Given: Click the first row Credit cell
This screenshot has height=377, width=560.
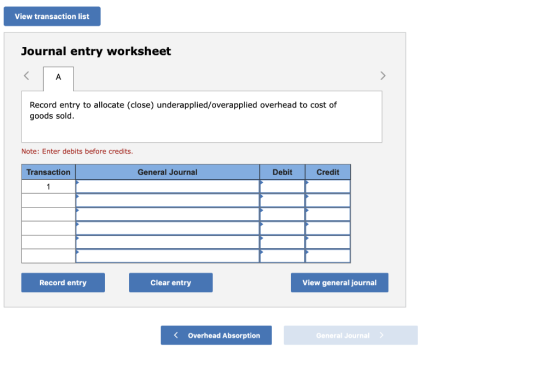Looking at the screenshot, I should [x=328, y=186].
